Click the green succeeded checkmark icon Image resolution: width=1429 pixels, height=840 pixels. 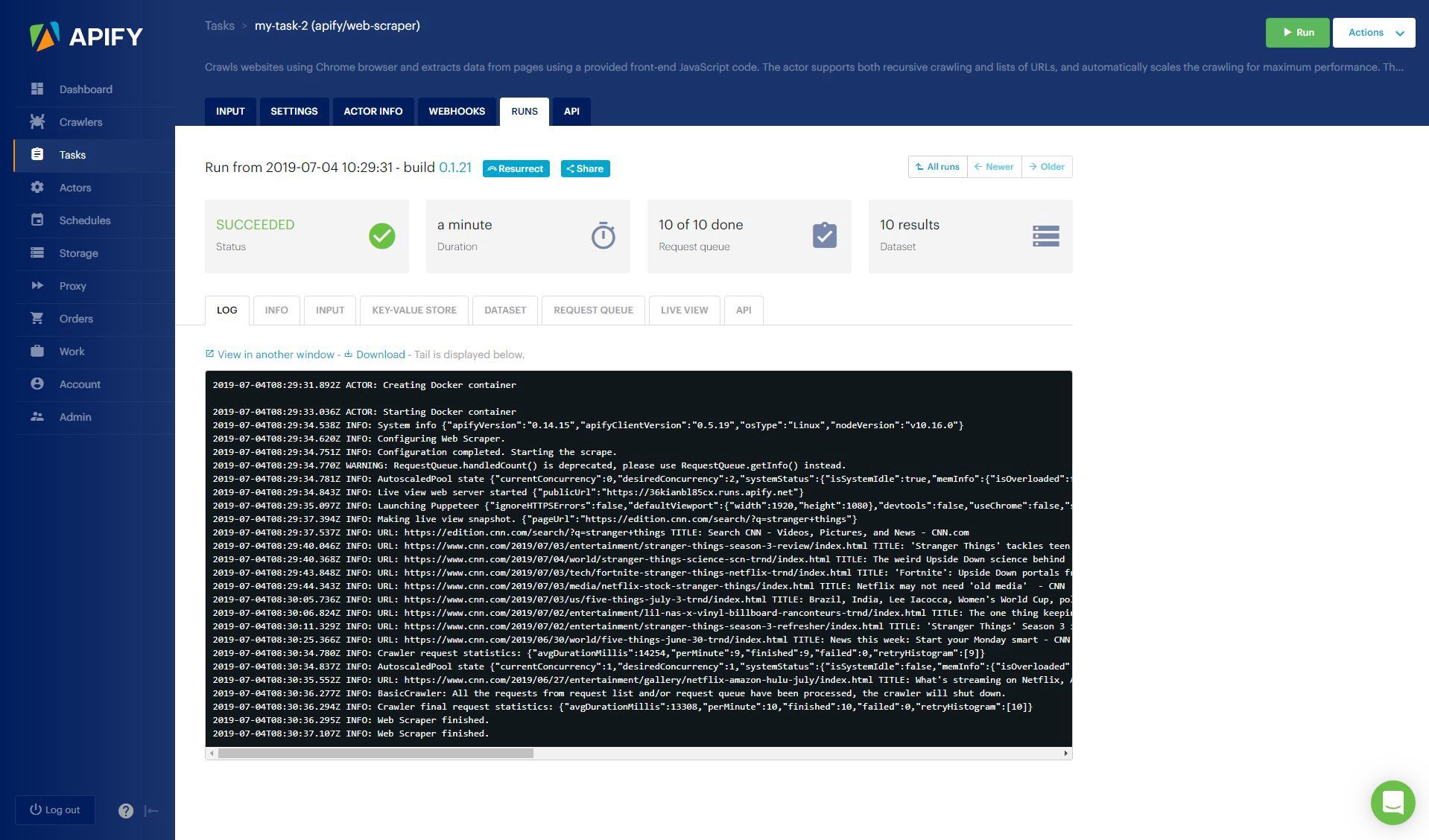[382, 236]
